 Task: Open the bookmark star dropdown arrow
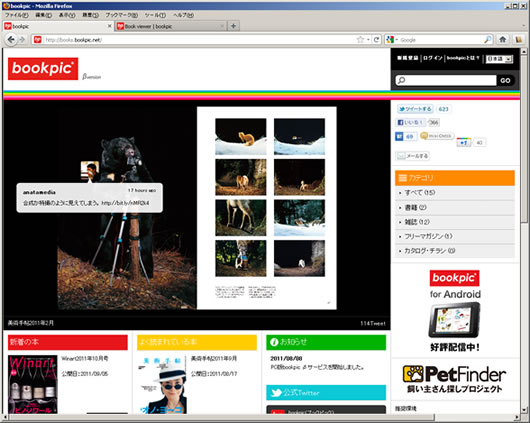(x=368, y=40)
